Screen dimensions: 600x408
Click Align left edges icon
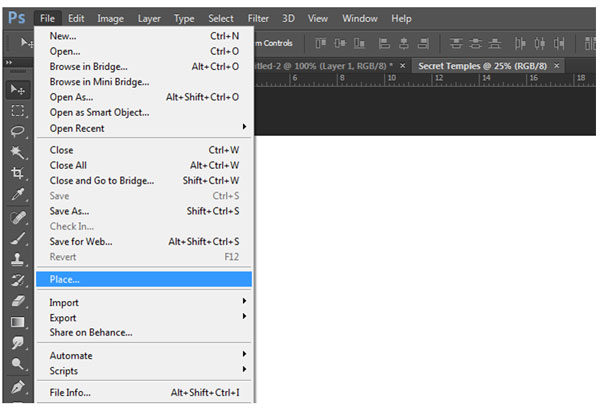coord(384,43)
